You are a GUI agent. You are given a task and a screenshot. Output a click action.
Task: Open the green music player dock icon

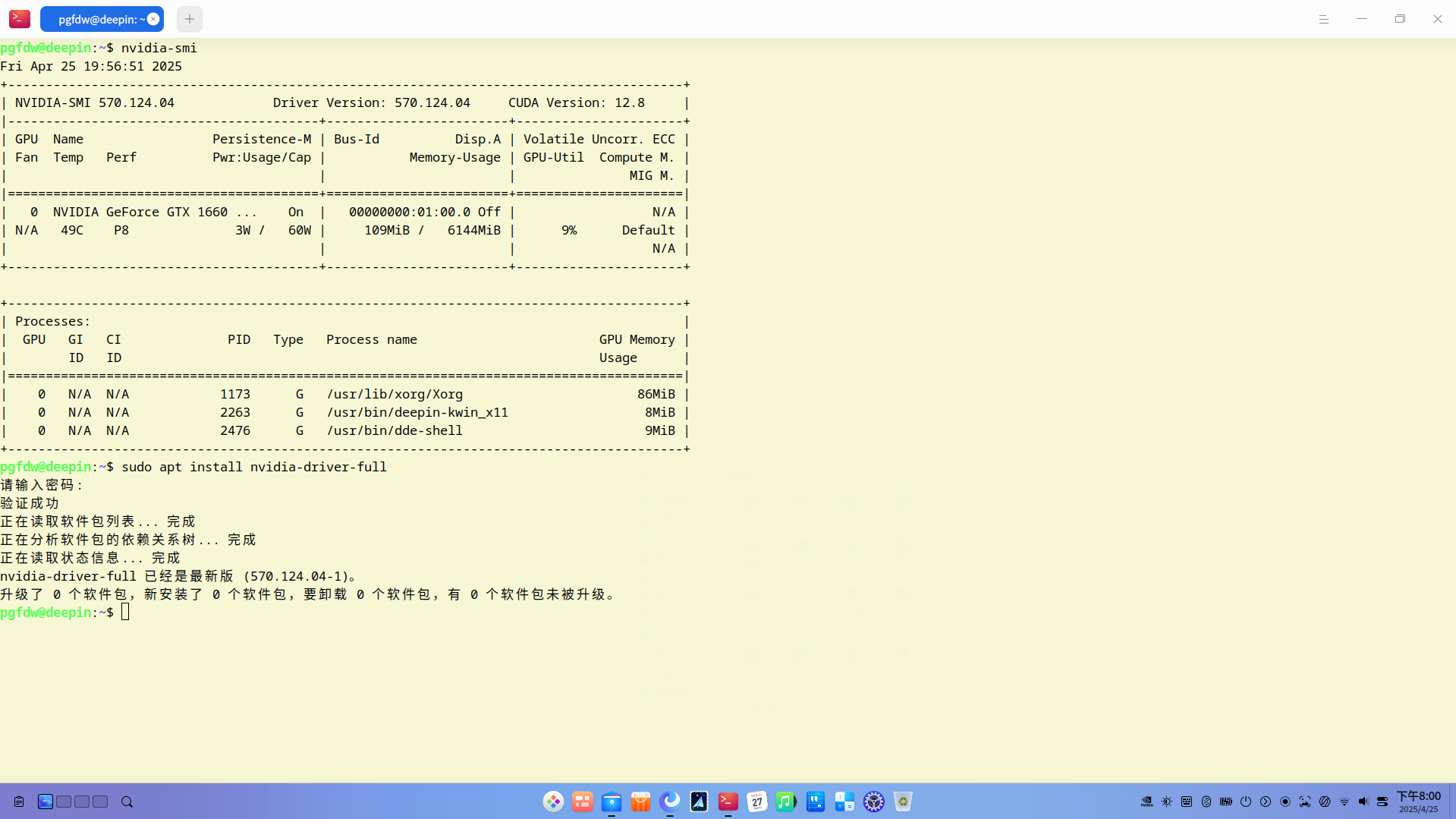point(786,802)
